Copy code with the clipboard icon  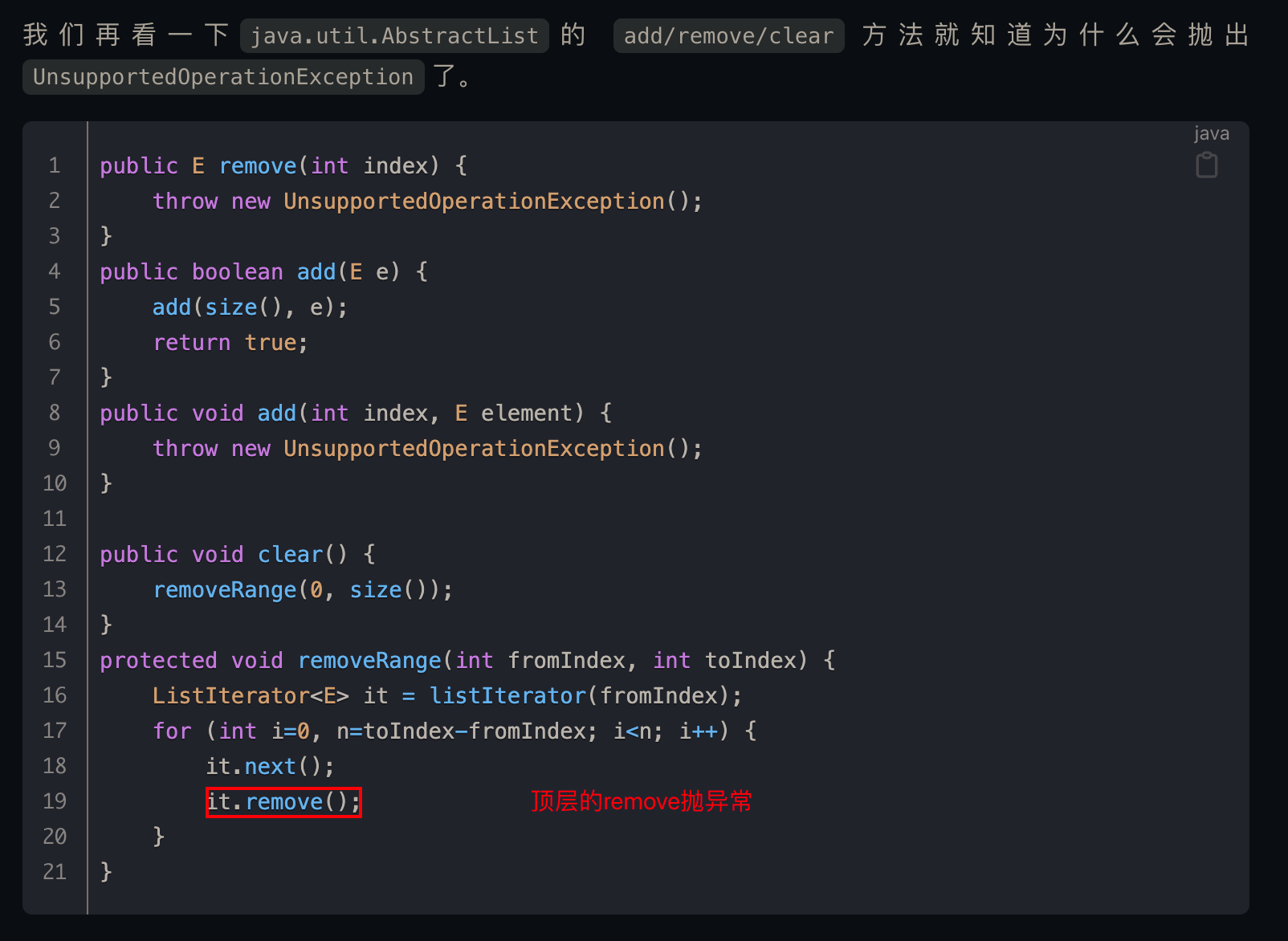tap(1207, 165)
